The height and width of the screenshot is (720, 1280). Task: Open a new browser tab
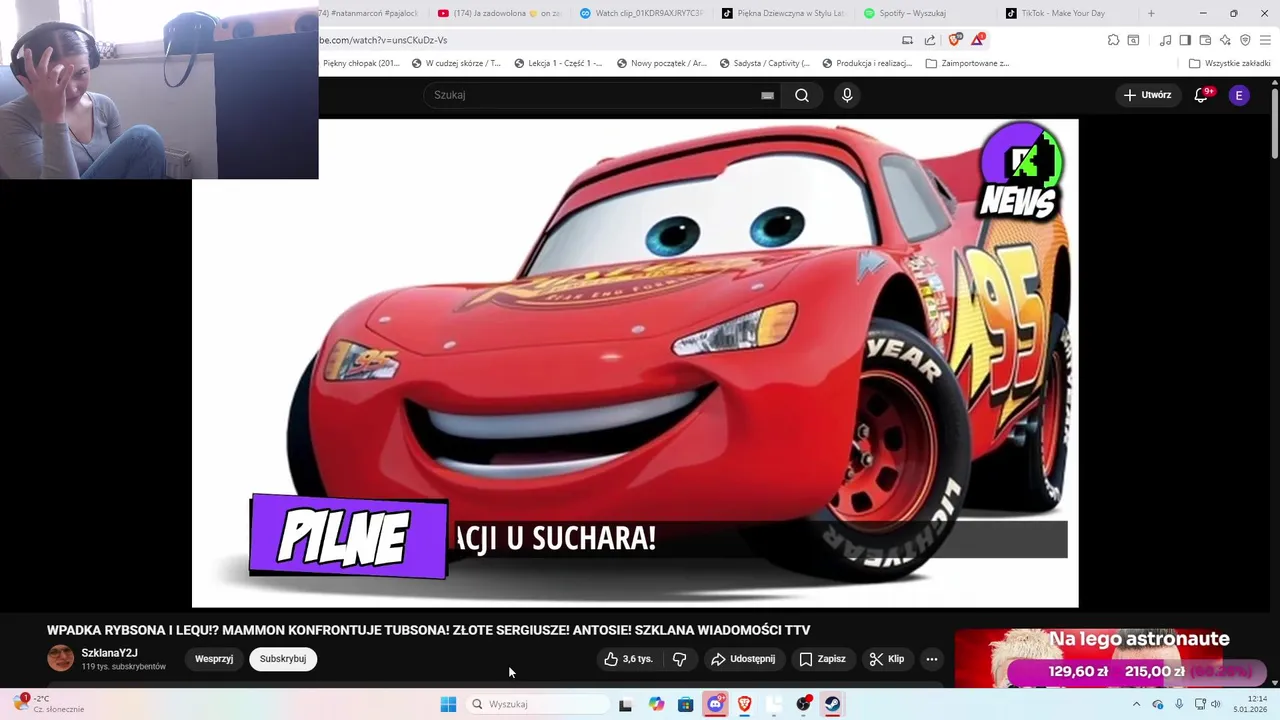(x=1151, y=13)
